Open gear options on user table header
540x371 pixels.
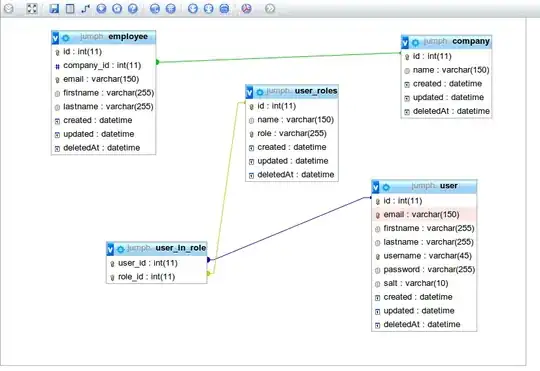(x=386, y=187)
